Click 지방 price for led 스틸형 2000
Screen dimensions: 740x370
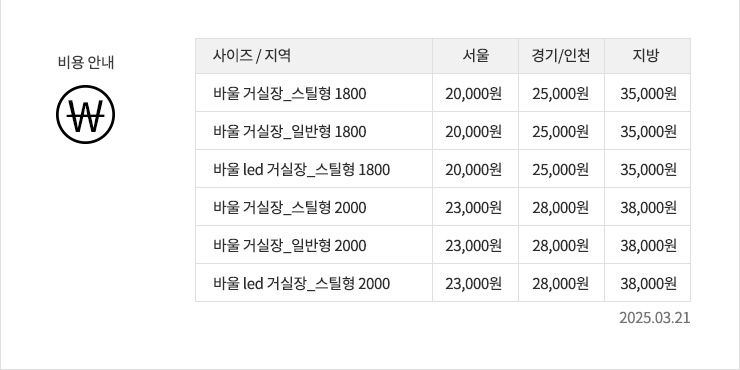click(648, 284)
